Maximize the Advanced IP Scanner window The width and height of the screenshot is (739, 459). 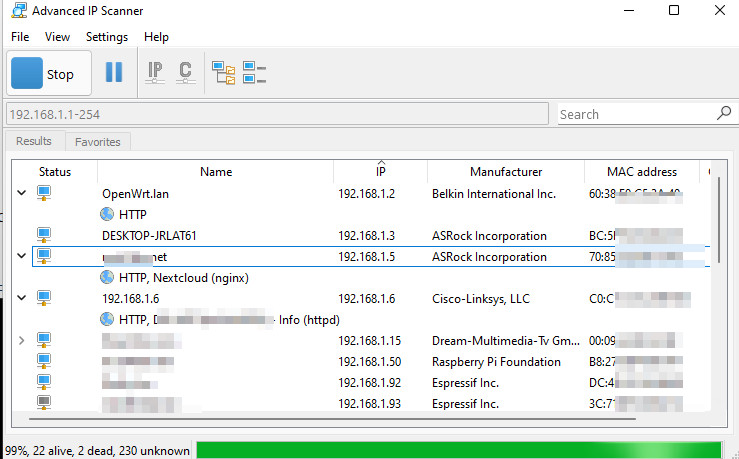click(674, 10)
